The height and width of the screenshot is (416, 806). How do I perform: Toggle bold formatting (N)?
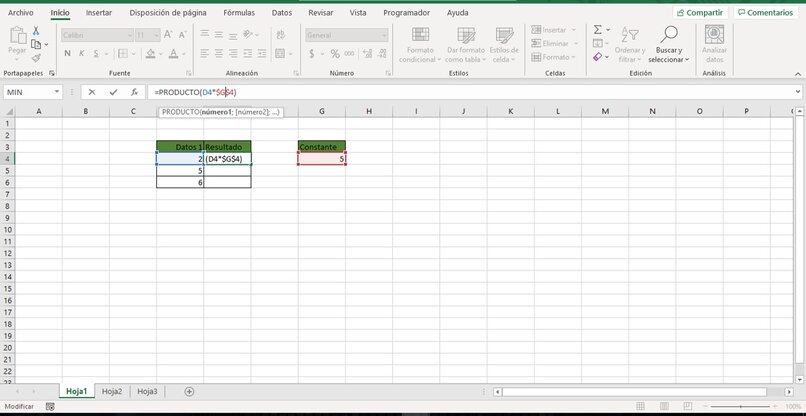tap(66, 54)
